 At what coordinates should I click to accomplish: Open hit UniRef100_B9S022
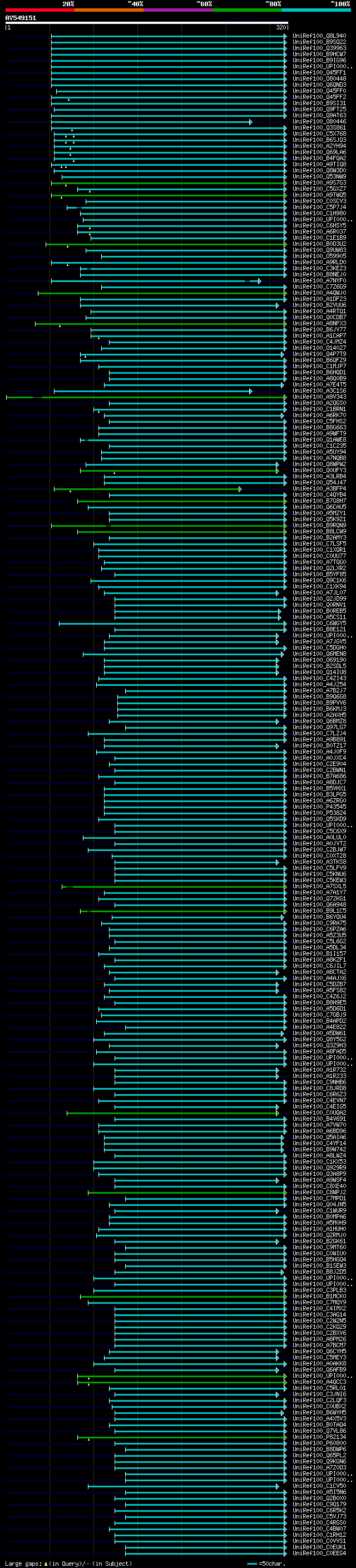(319, 42)
